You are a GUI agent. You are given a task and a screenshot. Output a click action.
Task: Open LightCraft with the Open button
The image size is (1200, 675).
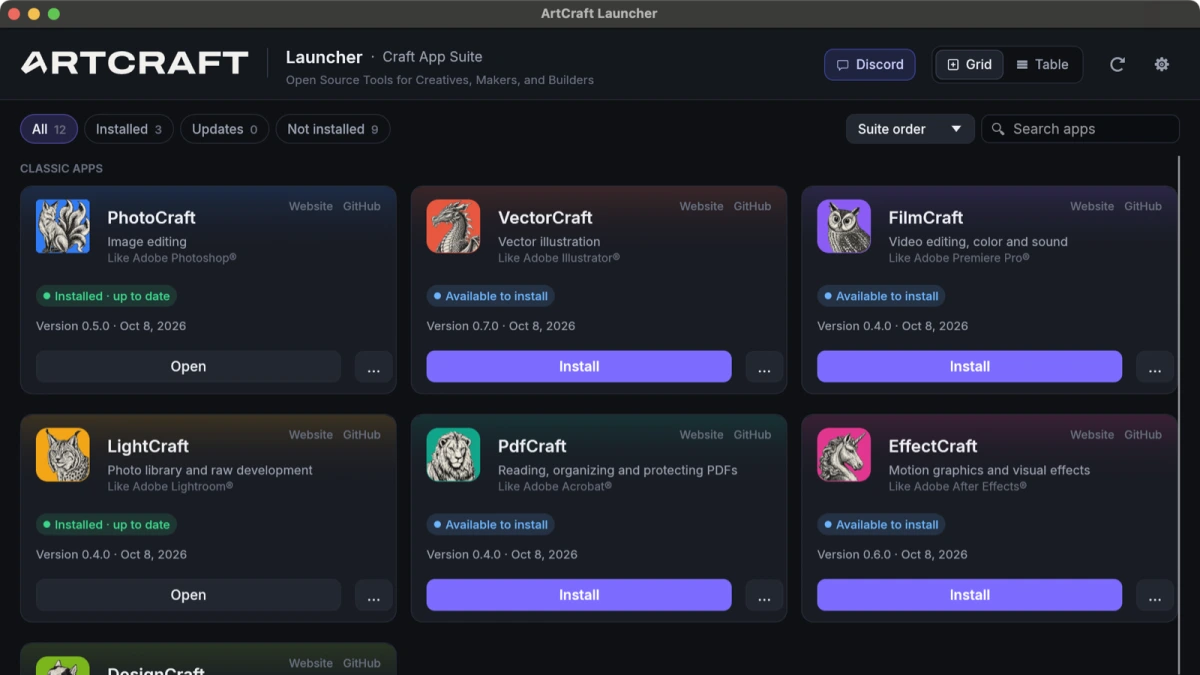188,595
